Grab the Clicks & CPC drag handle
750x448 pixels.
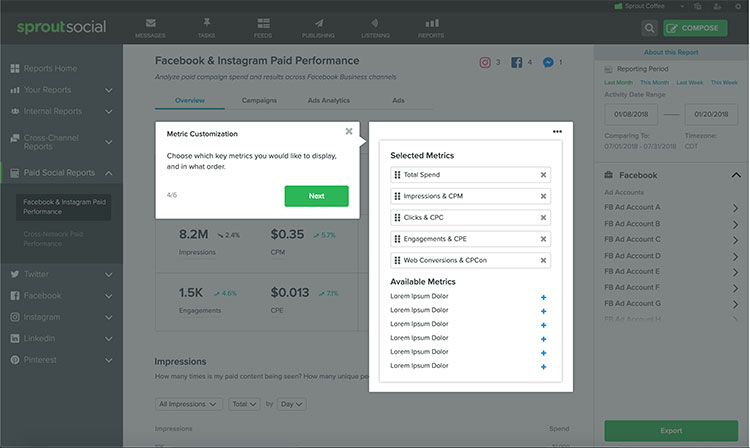tap(397, 218)
